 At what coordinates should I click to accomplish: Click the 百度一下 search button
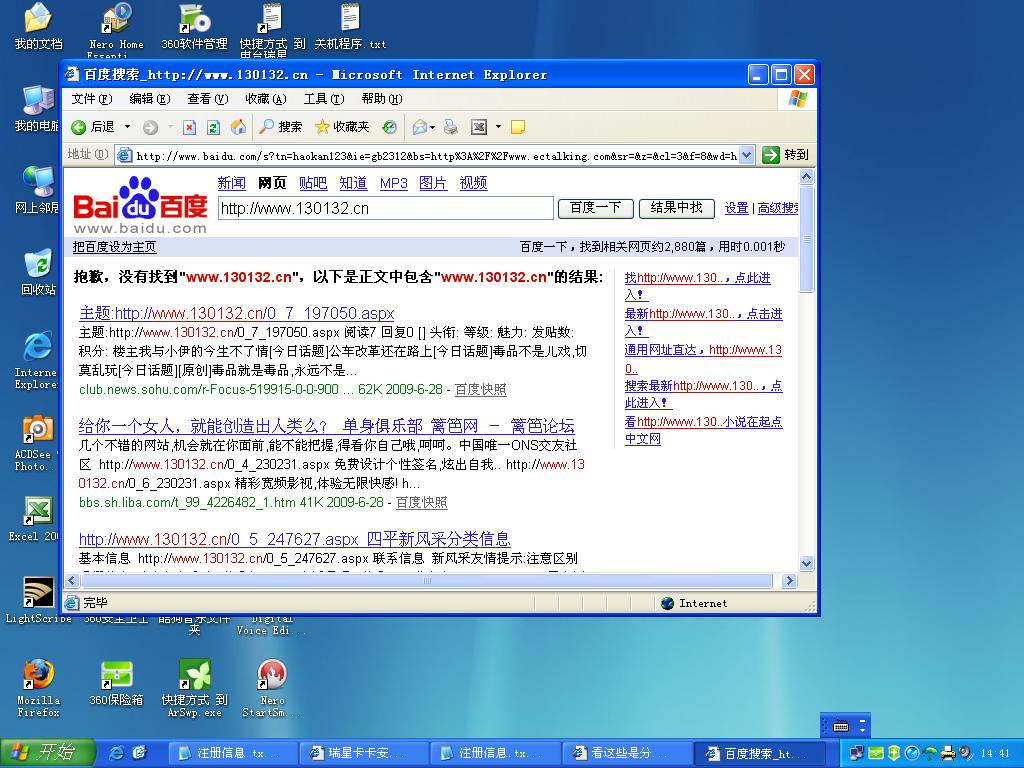(596, 208)
